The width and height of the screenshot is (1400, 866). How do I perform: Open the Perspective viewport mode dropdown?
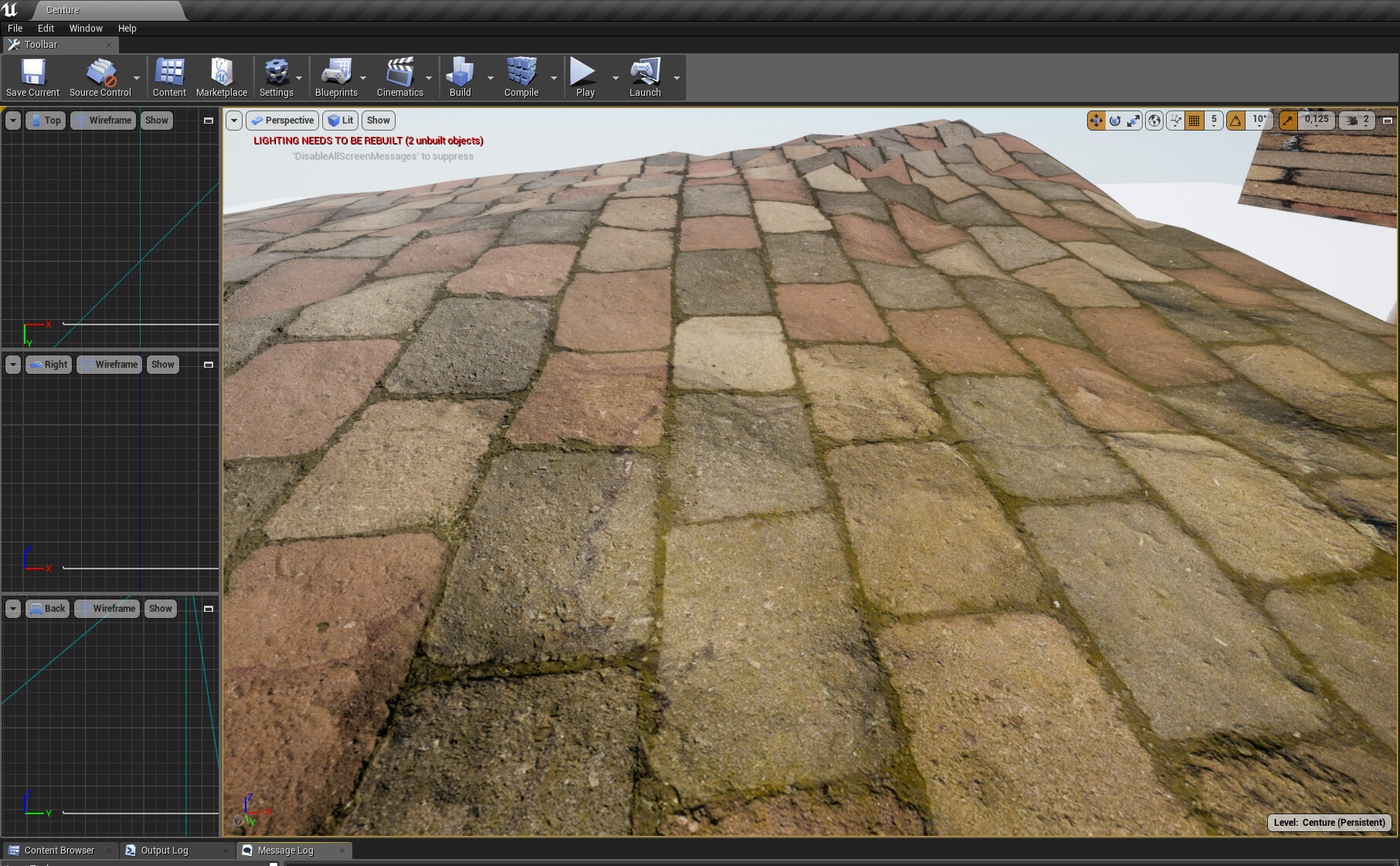tap(282, 121)
